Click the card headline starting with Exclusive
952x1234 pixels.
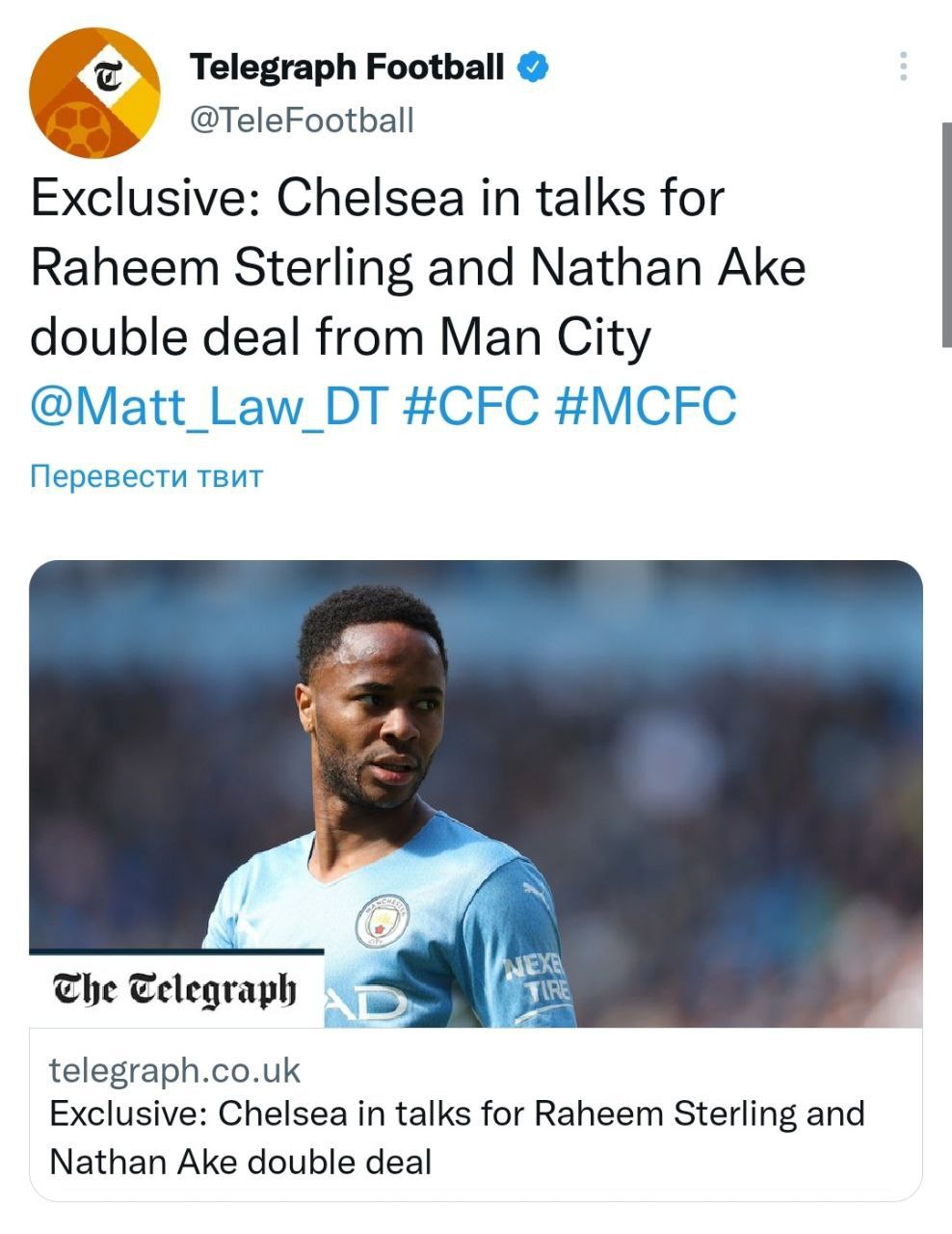pos(457,1113)
